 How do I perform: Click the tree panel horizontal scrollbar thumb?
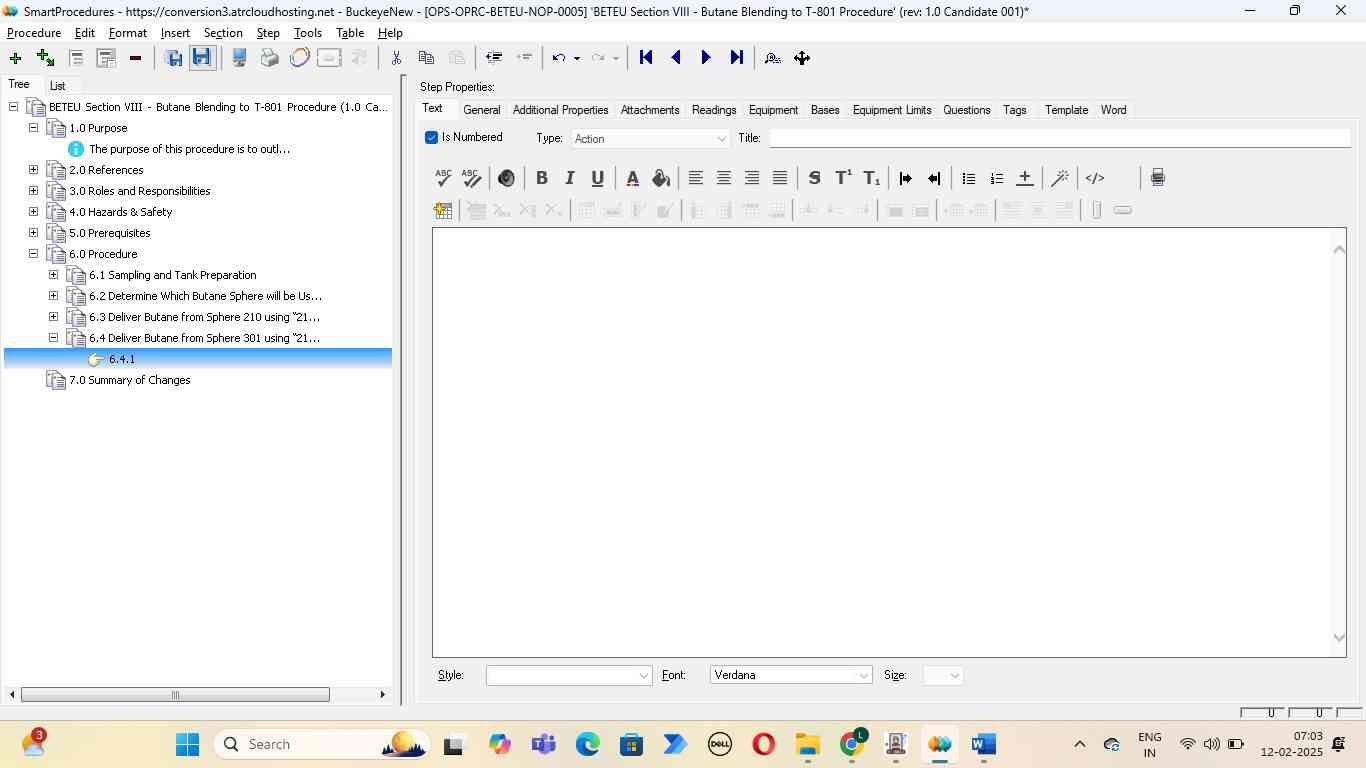(x=175, y=695)
